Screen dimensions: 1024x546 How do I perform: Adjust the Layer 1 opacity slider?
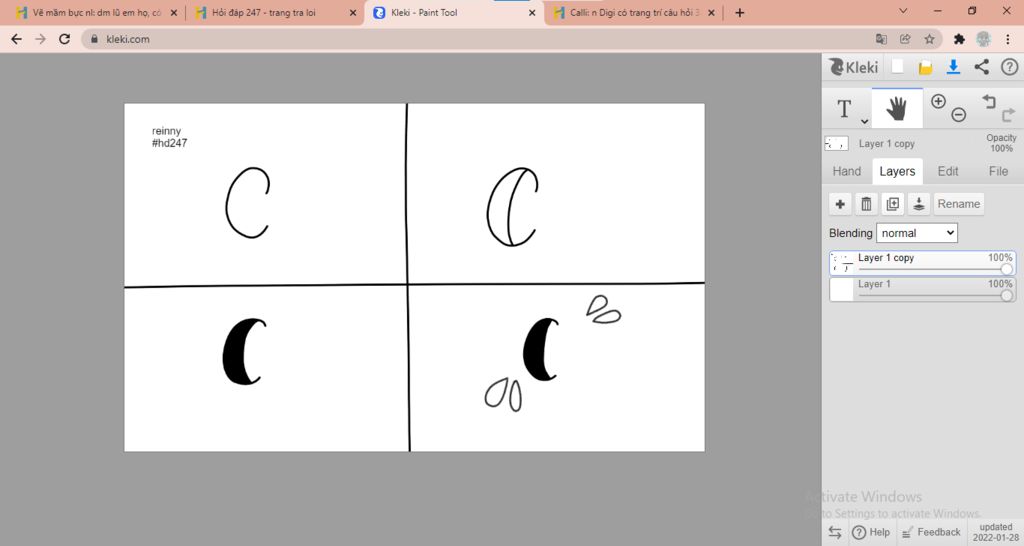pyautogui.click(x=1006, y=295)
